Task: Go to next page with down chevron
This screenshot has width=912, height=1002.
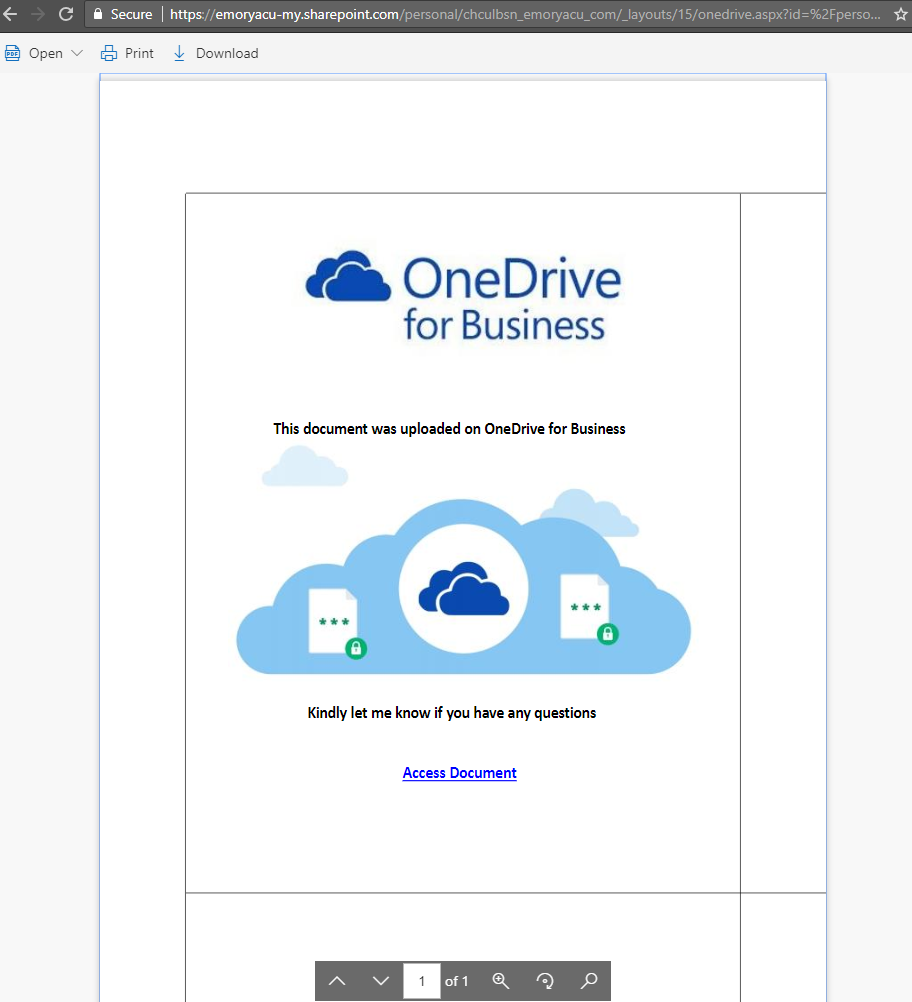Action: point(381,981)
